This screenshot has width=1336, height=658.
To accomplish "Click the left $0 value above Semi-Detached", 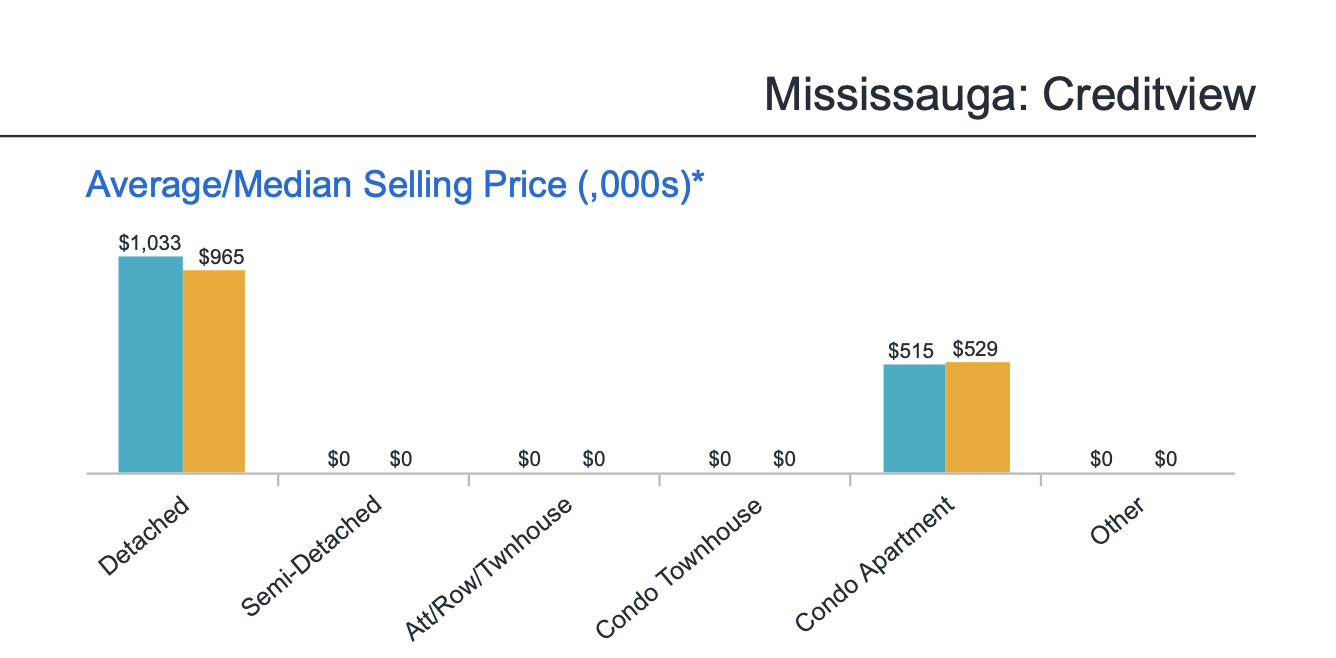I will (339, 459).
